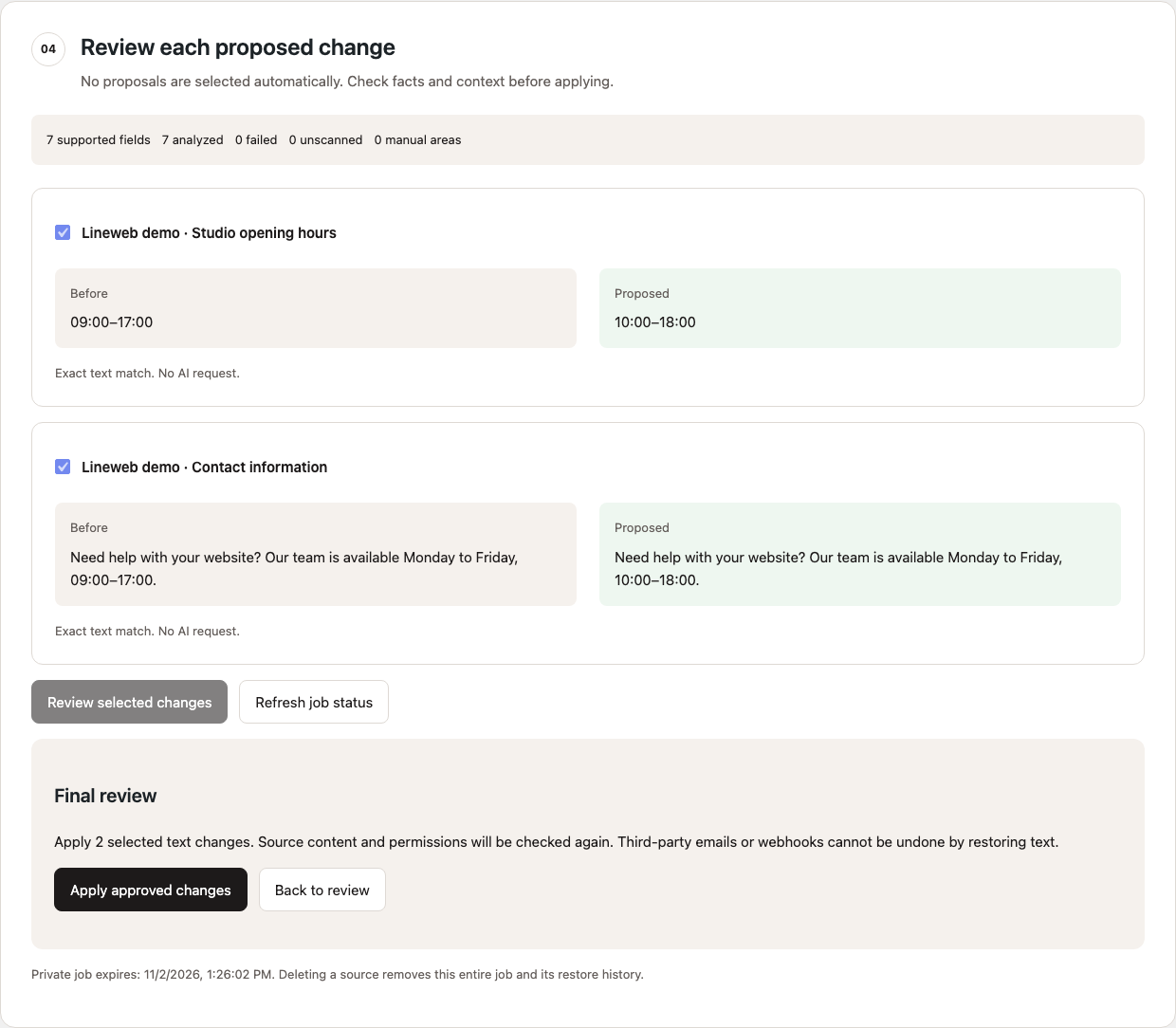Viewport: 1176px width, 1028px height.
Task: Click the '7 analyzed' stat
Action: click(193, 139)
